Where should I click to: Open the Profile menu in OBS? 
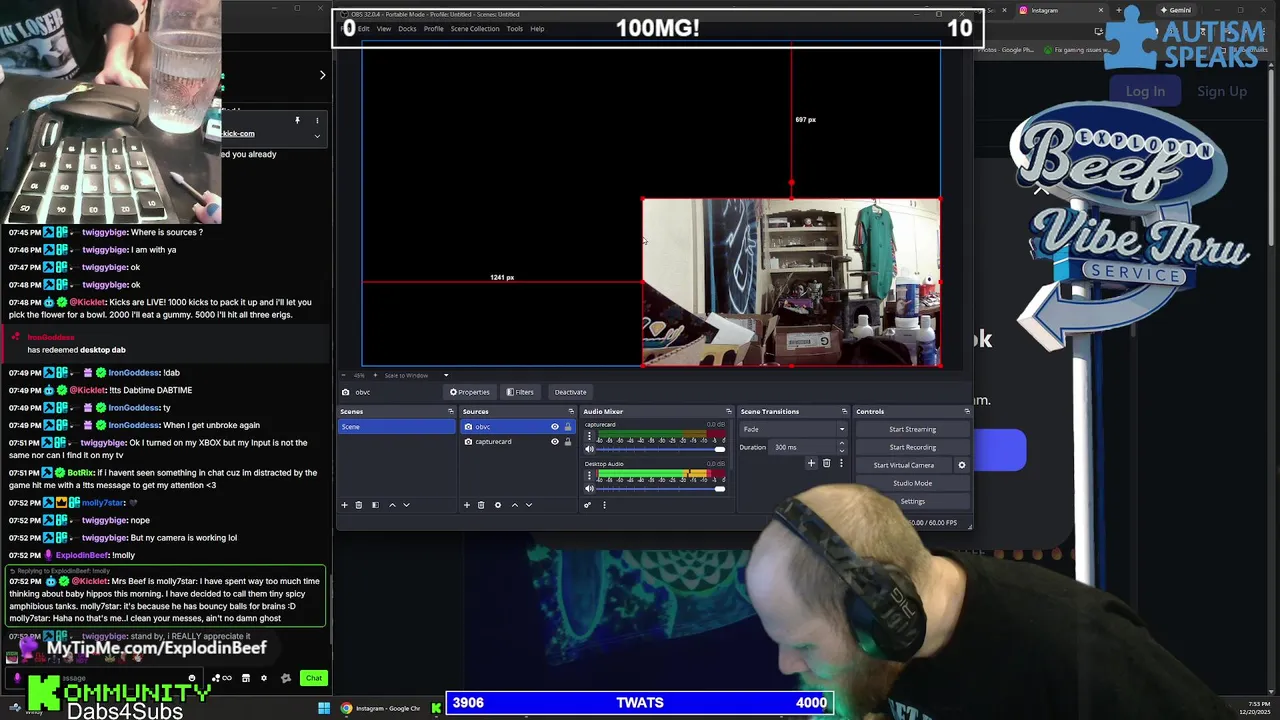[x=433, y=28]
